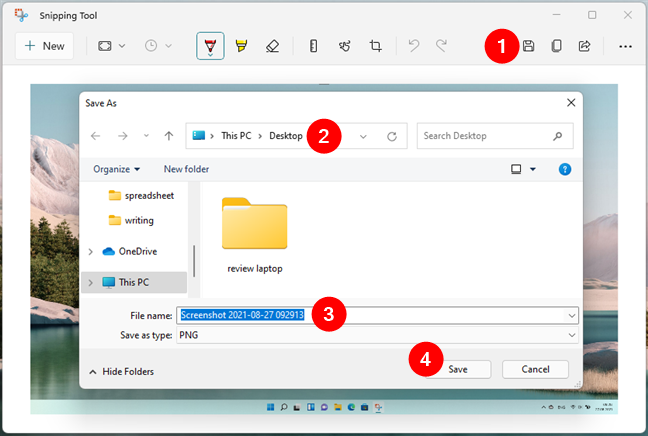Open the See more ellipsis menu
This screenshot has height=436, width=648.
(625, 46)
